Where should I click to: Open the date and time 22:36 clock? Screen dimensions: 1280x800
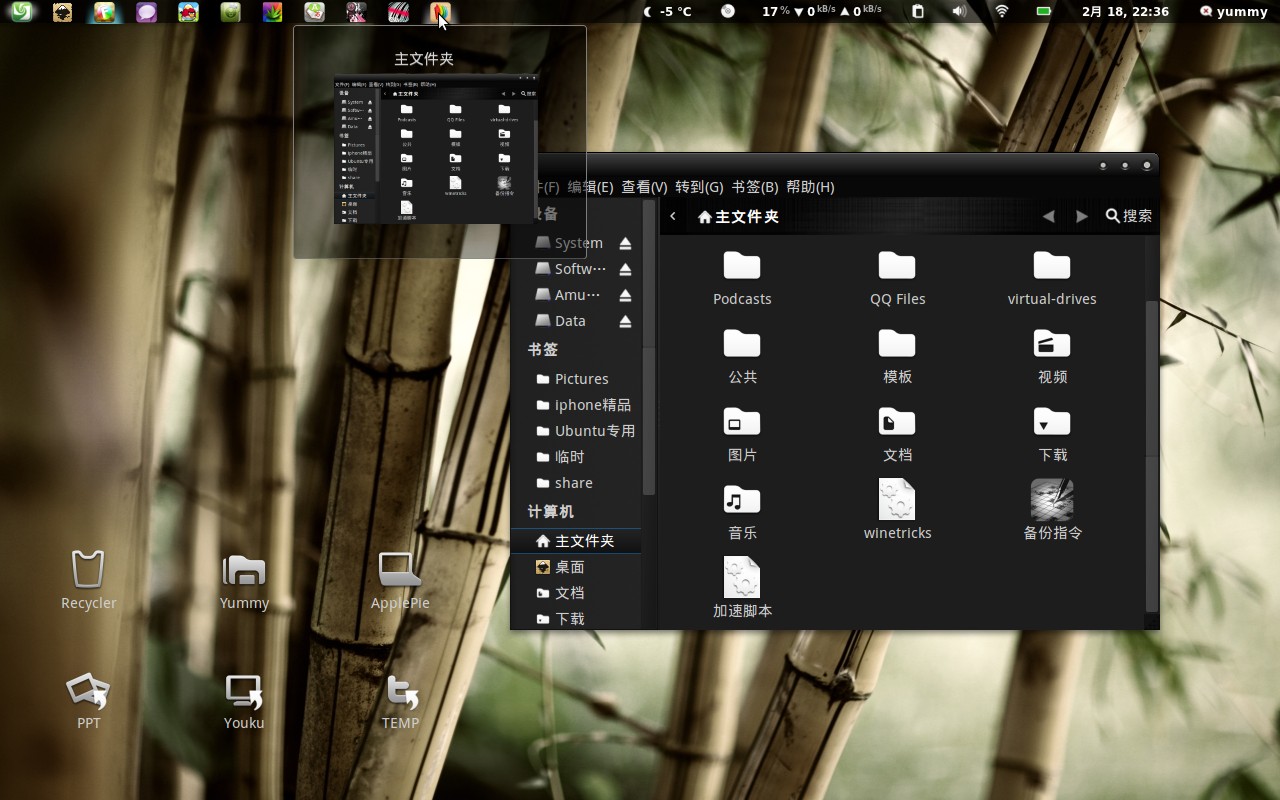coord(1125,12)
